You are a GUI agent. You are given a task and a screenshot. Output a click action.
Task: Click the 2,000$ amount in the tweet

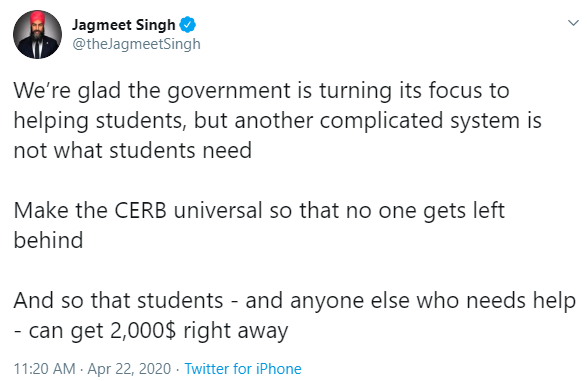[x=143, y=330]
